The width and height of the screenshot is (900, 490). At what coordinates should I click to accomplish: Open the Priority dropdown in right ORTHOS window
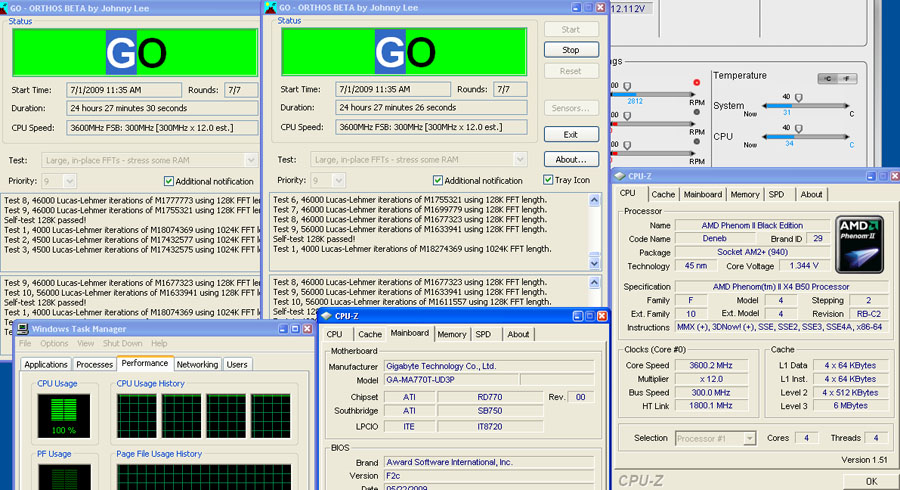[x=337, y=180]
